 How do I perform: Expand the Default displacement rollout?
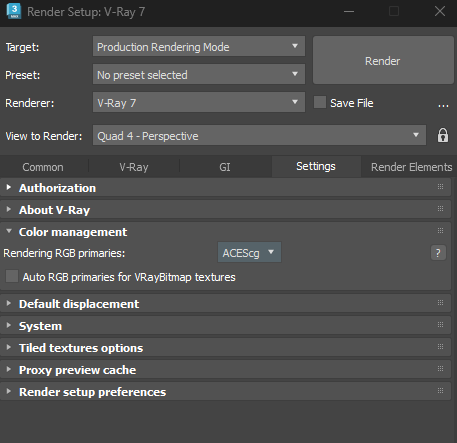coord(225,304)
